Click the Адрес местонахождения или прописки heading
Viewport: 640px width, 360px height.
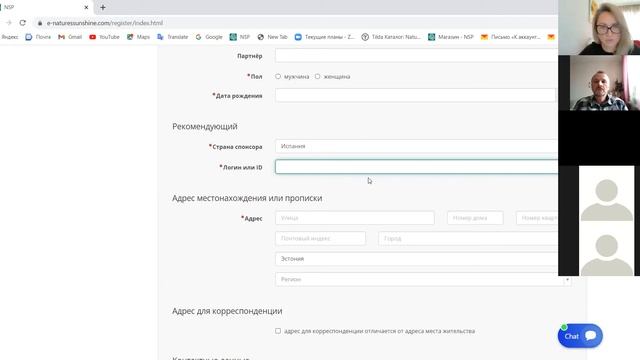[247, 198]
